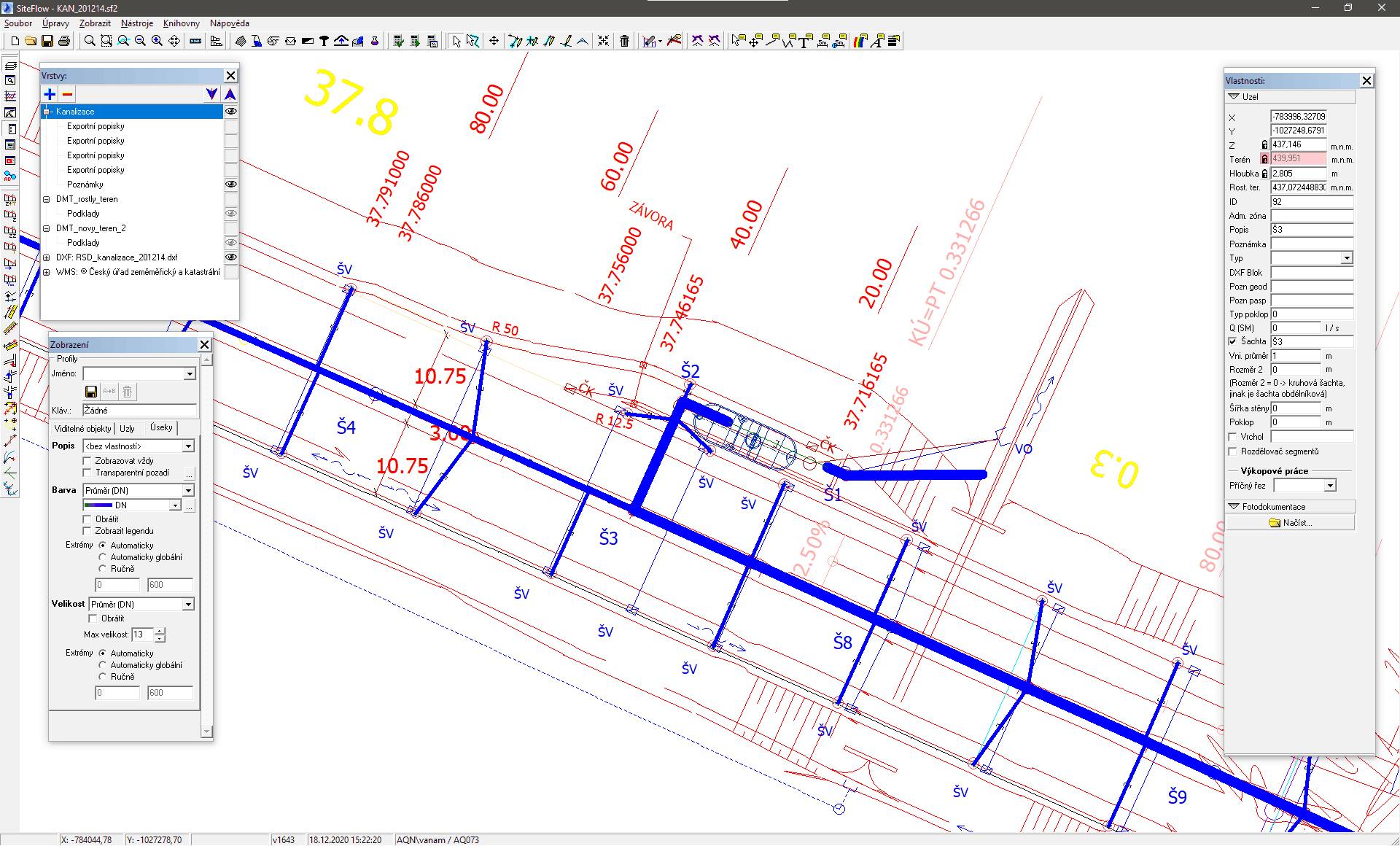Open the DN color gradient selector
This screenshot has height=846, width=1400.
click(132, 505)
